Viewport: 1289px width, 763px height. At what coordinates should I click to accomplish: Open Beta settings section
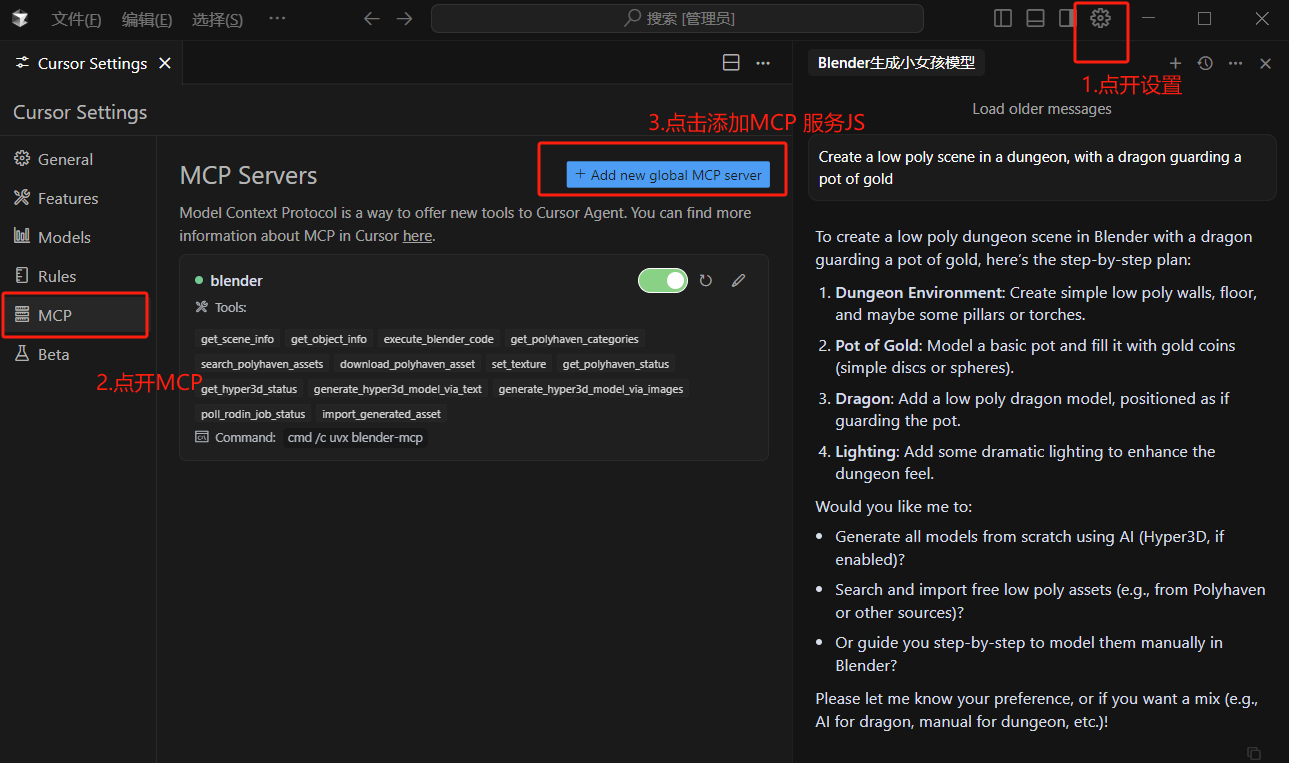pos(54,354)
